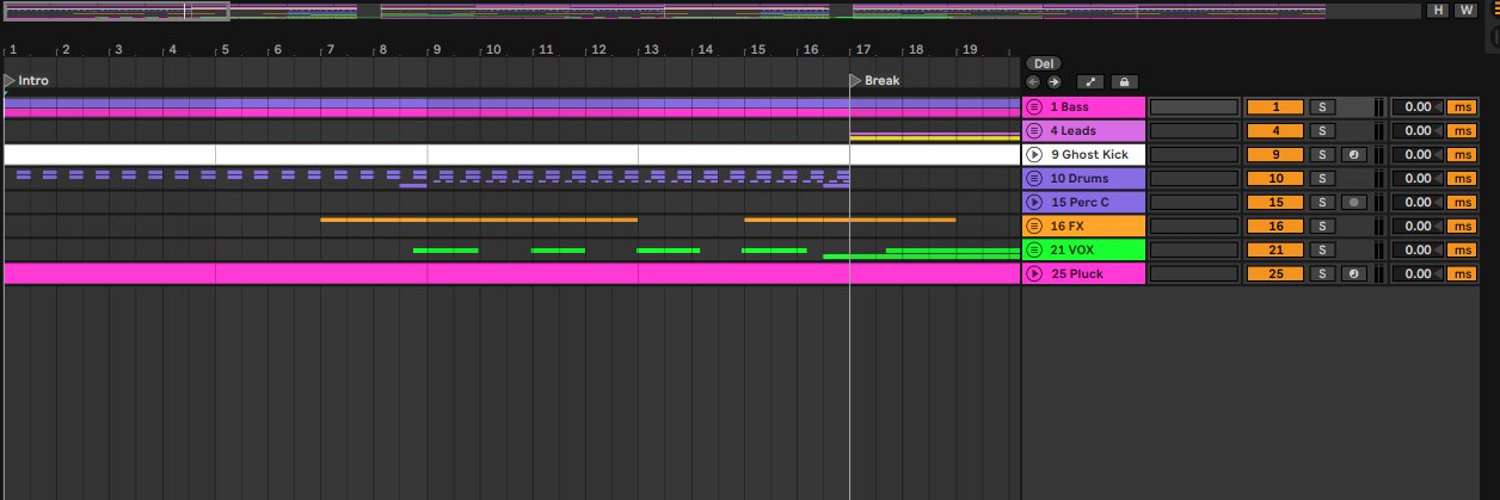Switch the 21 VOX ms unit toggle
The image size is (1500, 500).
[x=1461, y=250]
